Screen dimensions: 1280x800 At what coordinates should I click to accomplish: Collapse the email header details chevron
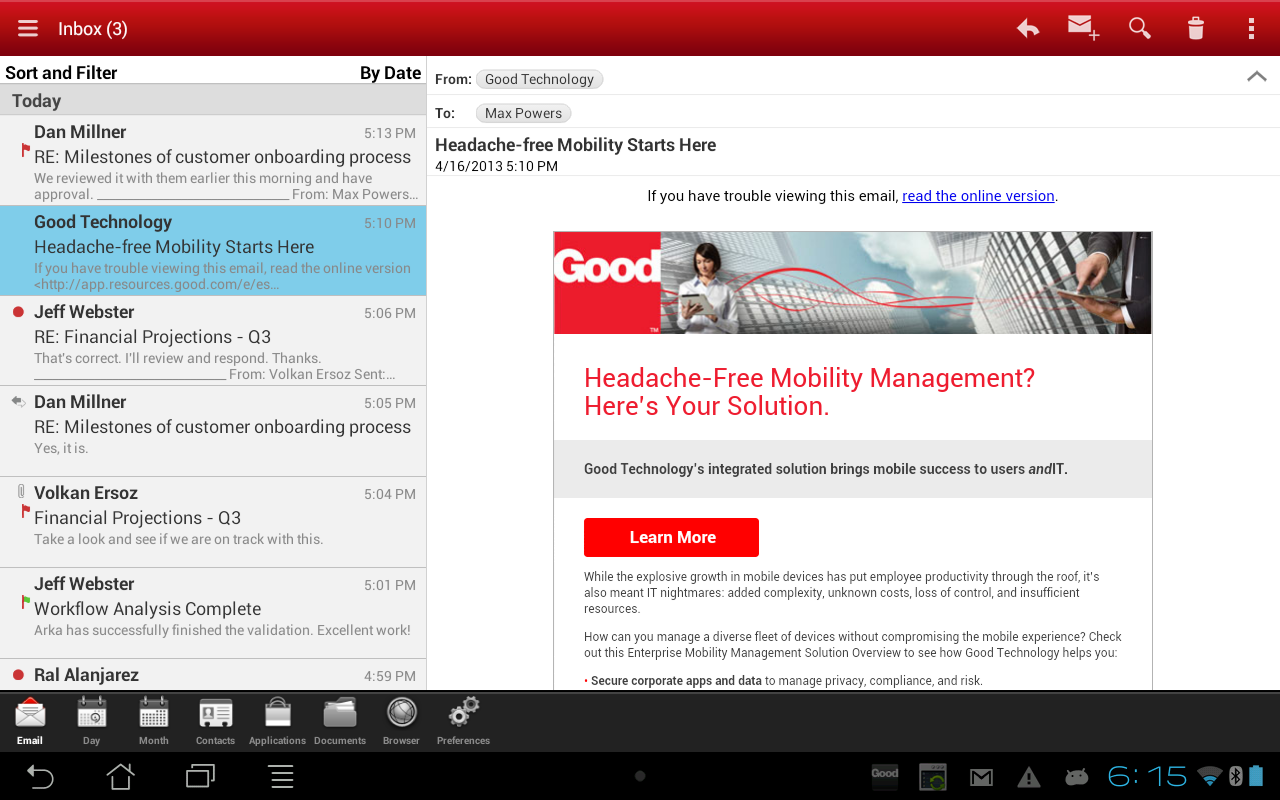[1257, 77]
